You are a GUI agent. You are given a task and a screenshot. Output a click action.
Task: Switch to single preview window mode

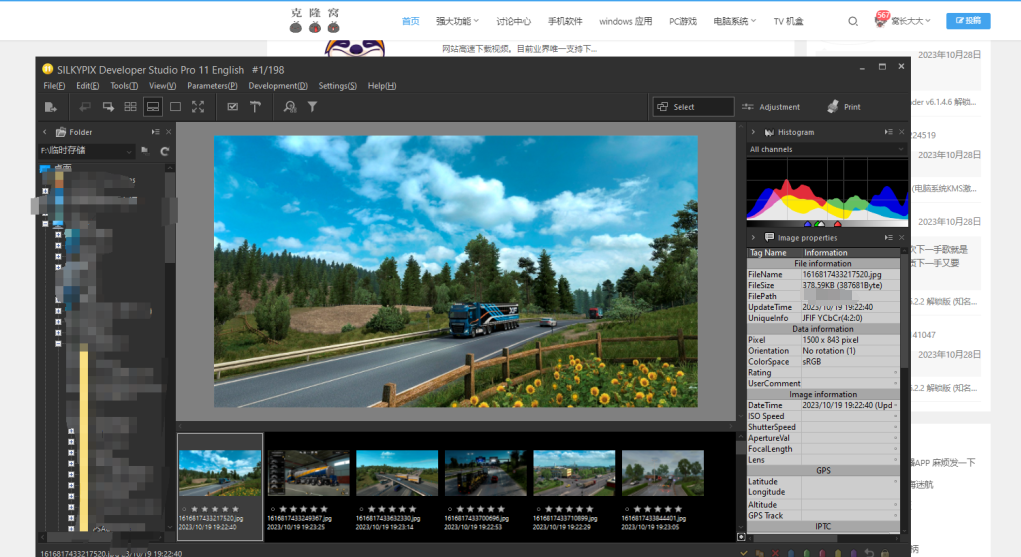(175, 107)
